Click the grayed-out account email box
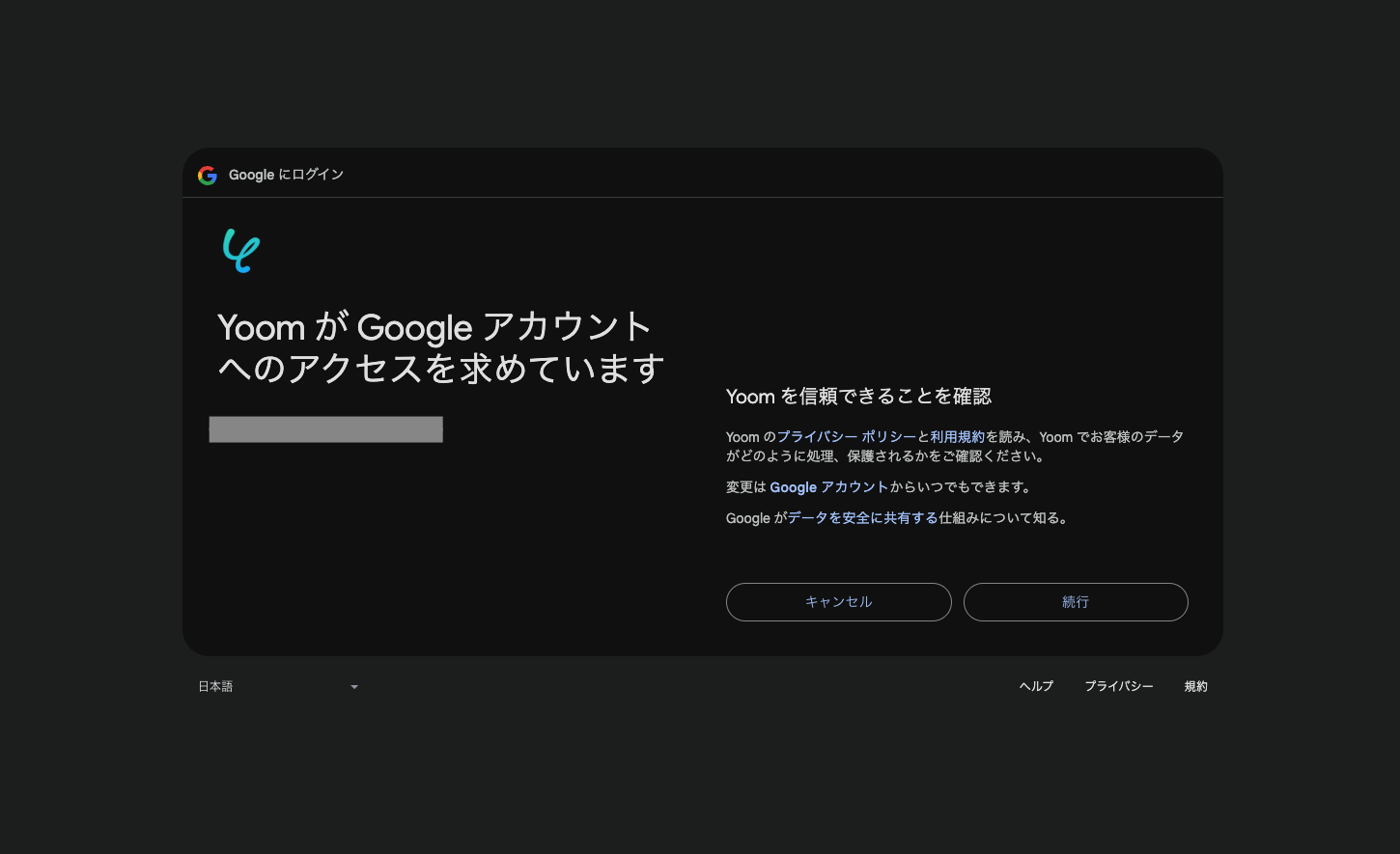The width and height of the screenshot is (1400, 854). click(x=325, y=429)
